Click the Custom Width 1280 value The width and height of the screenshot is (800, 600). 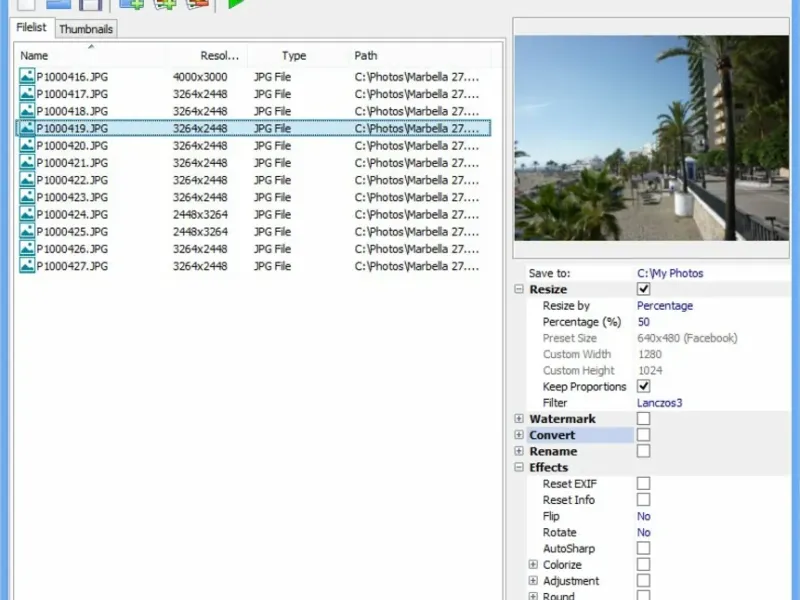pyautogui.click(x=650, y=354)
